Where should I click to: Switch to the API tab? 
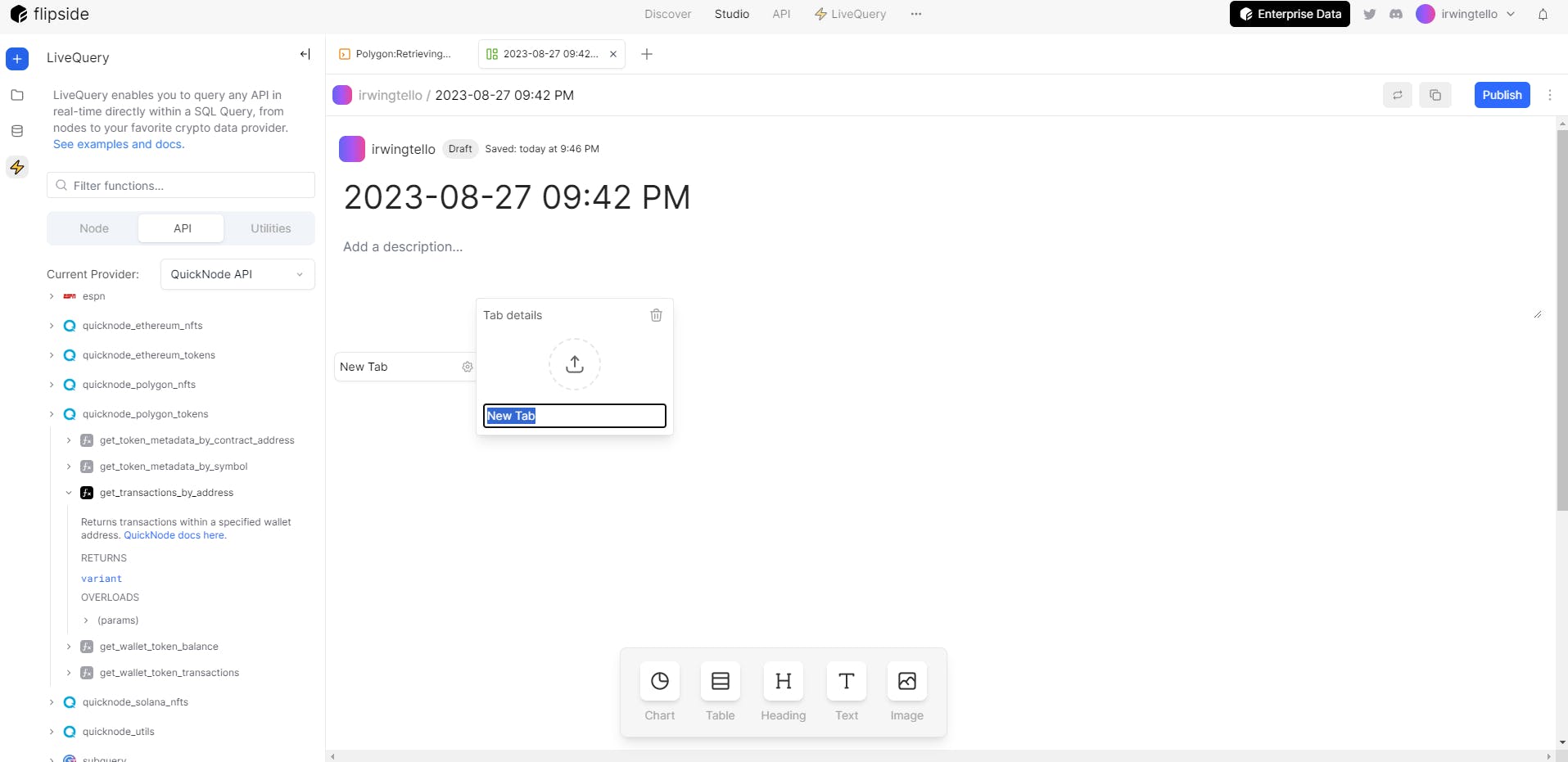click(182, 228)
